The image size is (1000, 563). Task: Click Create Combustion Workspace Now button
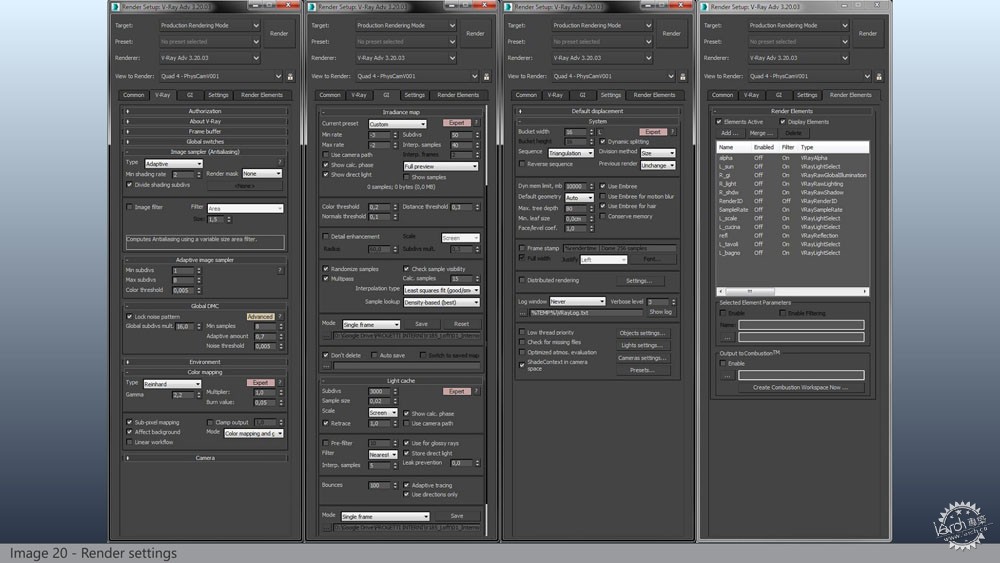pos(800,387)
